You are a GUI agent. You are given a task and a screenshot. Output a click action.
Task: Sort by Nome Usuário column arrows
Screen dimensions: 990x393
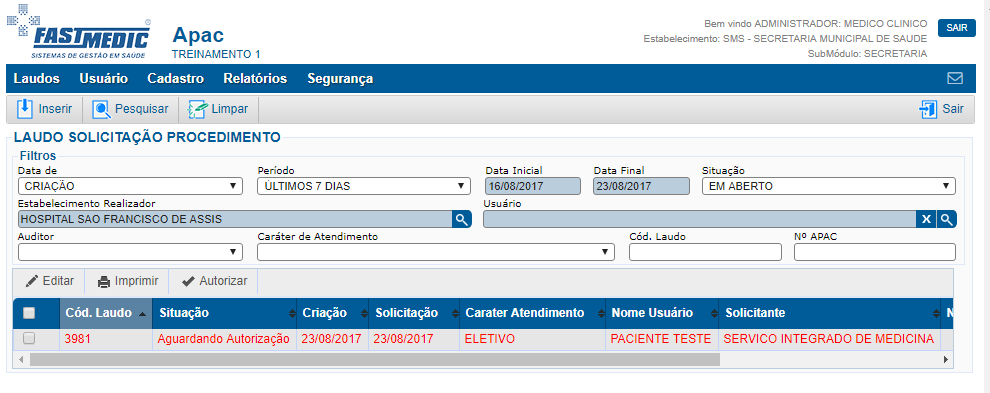713,313
